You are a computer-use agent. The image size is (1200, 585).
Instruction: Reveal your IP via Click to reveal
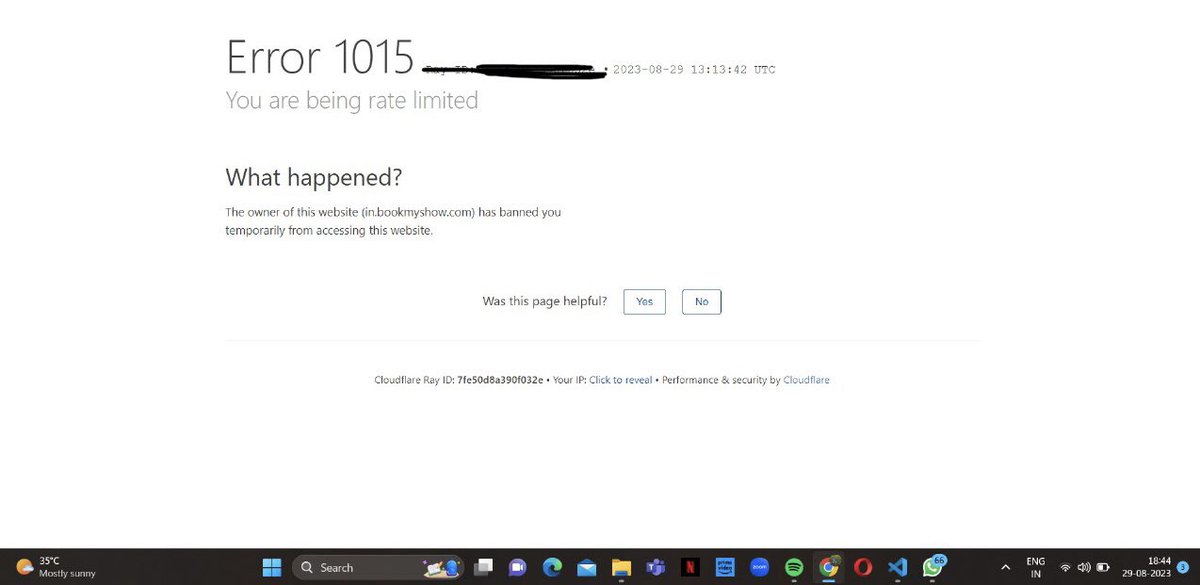pyautogui.click(x=620, y=380)
